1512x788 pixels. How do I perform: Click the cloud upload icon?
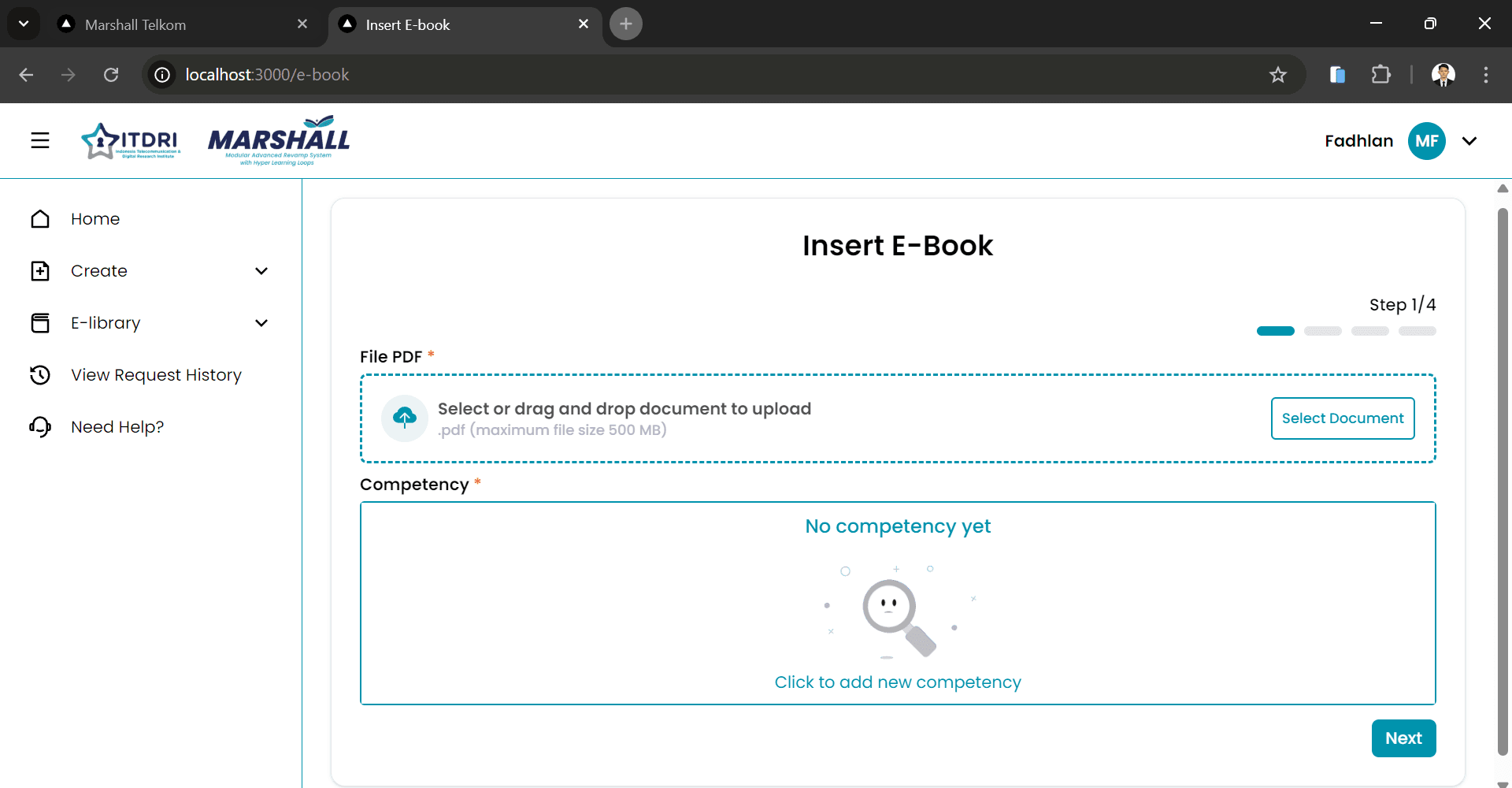(405, 418)
